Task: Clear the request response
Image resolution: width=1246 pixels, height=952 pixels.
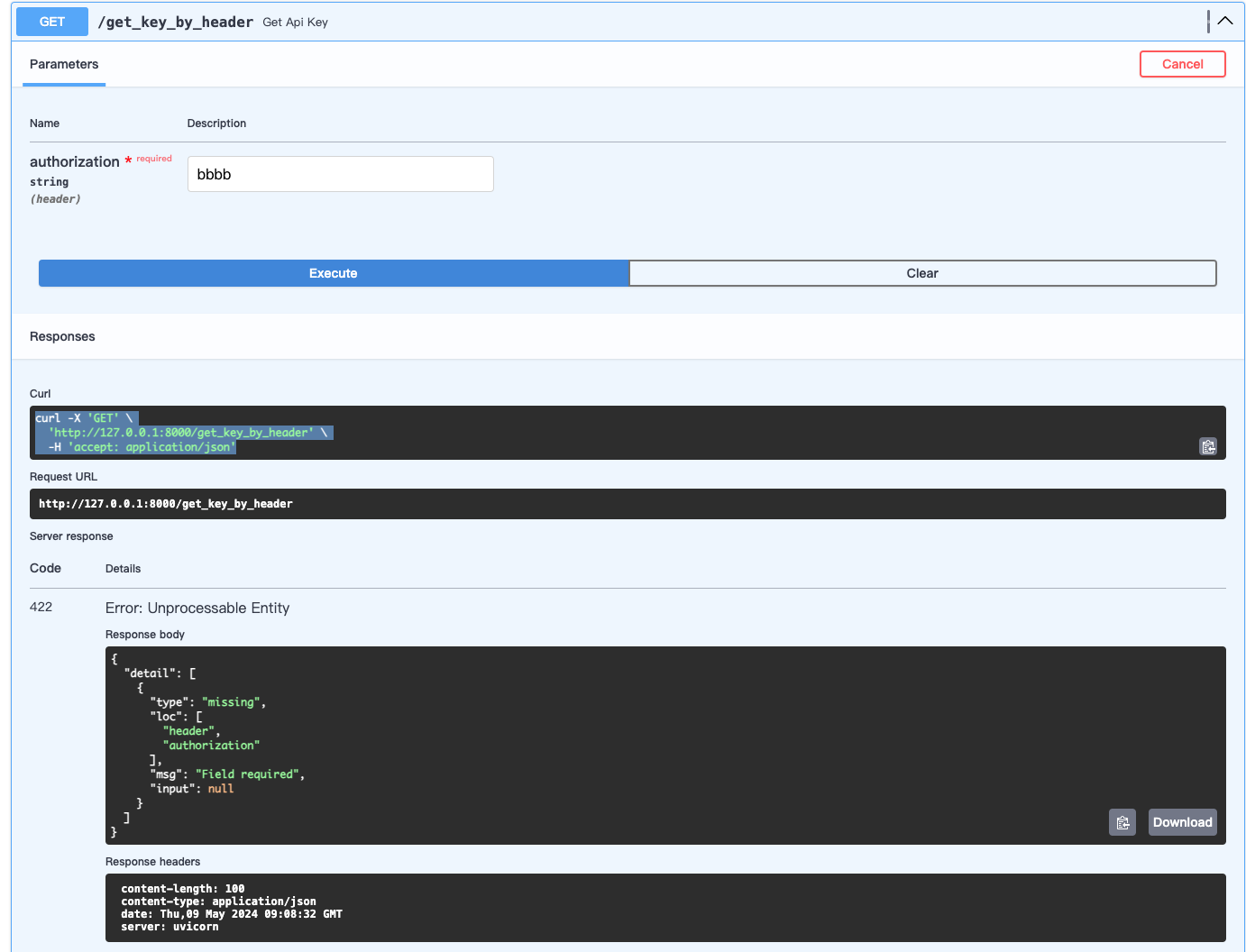Action: pos(922,273)
